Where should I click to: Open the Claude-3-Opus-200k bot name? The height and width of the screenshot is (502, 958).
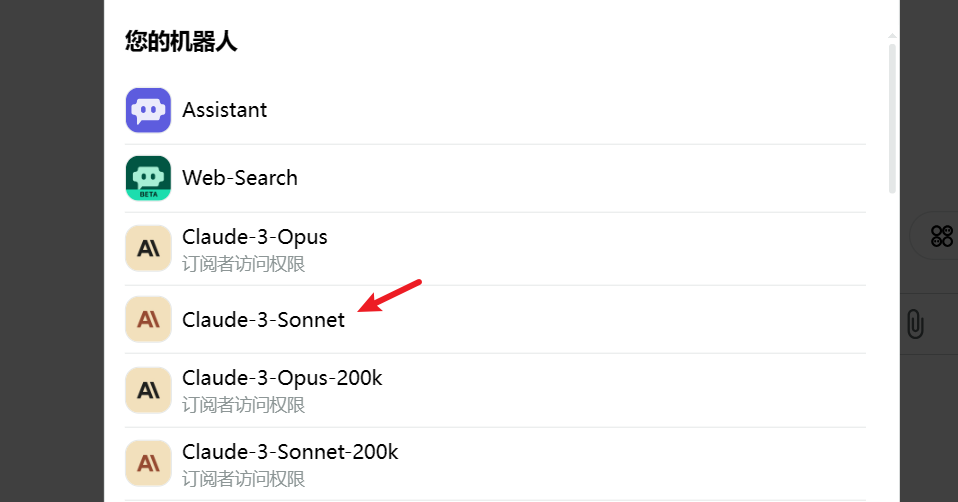pos(282,378)
